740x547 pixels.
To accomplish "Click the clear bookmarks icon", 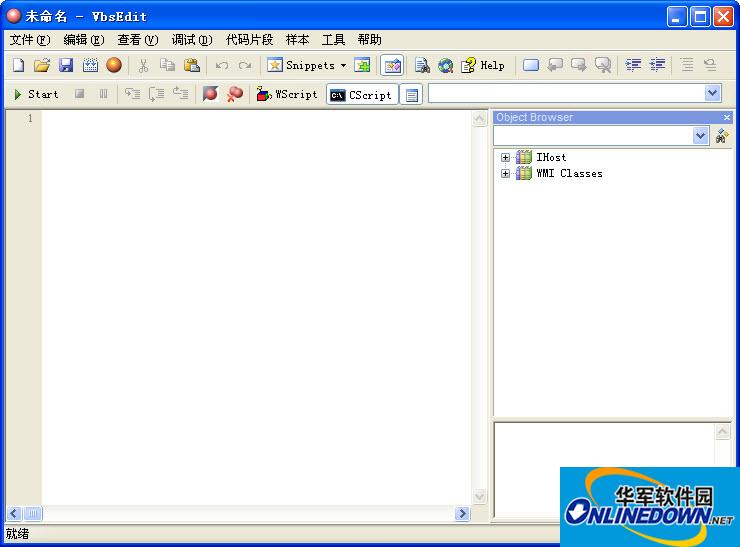I will [603, 65].
